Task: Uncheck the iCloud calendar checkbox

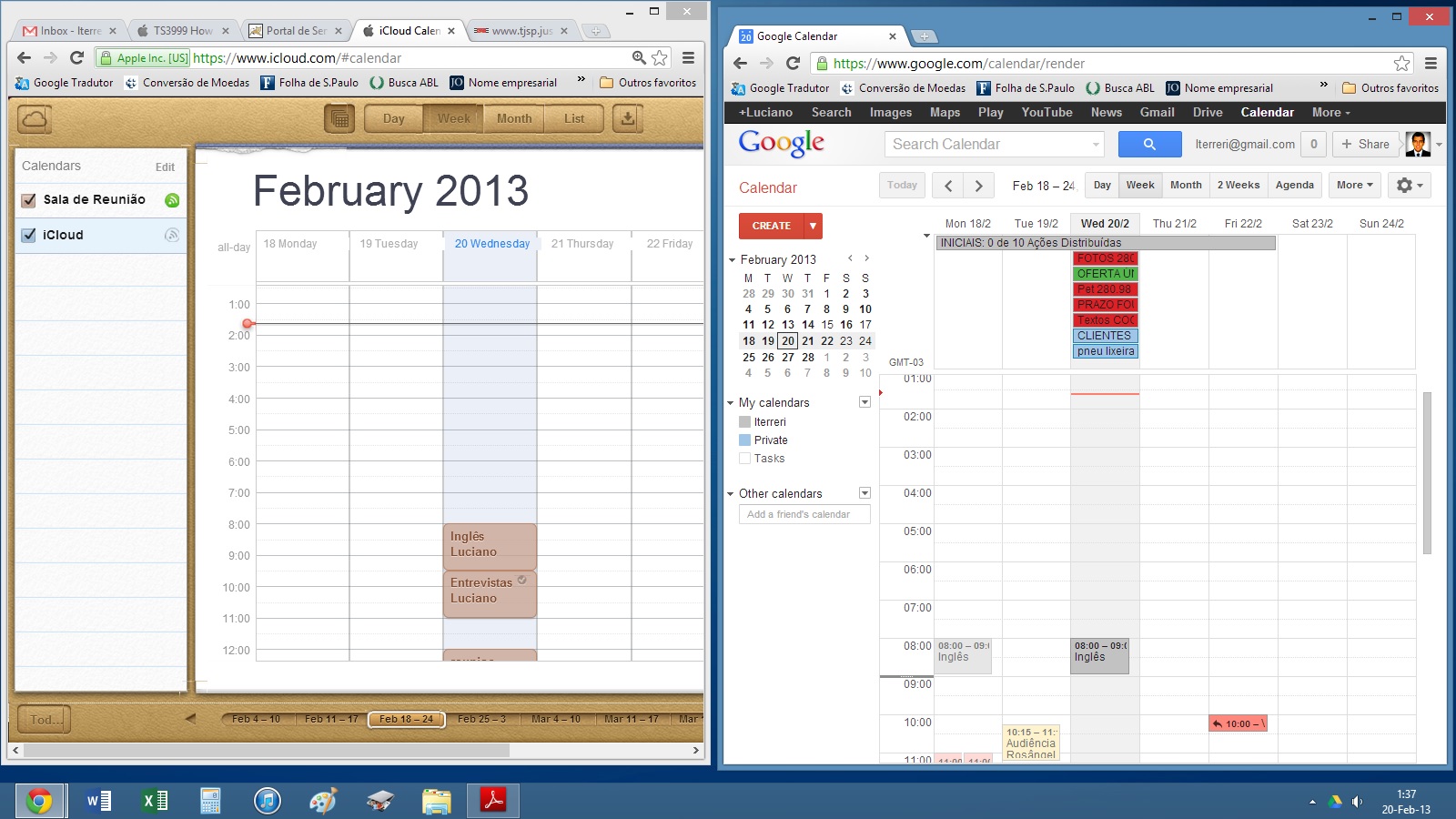Action: 28,235
